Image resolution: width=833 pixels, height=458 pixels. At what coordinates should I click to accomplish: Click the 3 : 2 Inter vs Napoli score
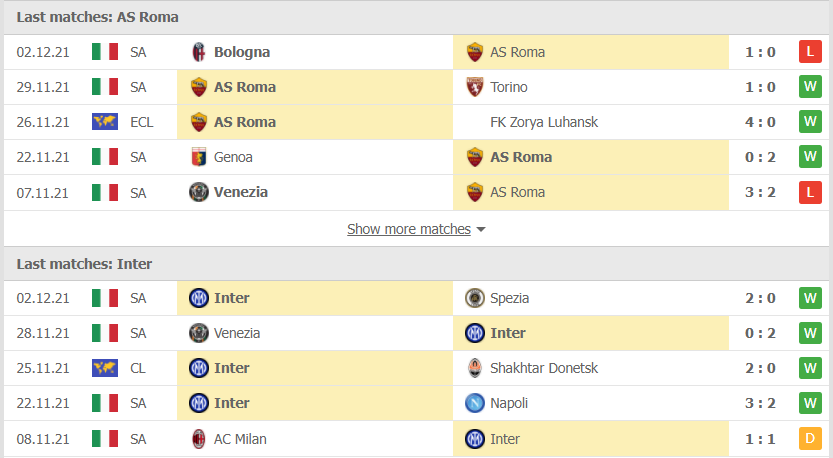[760, 403]
